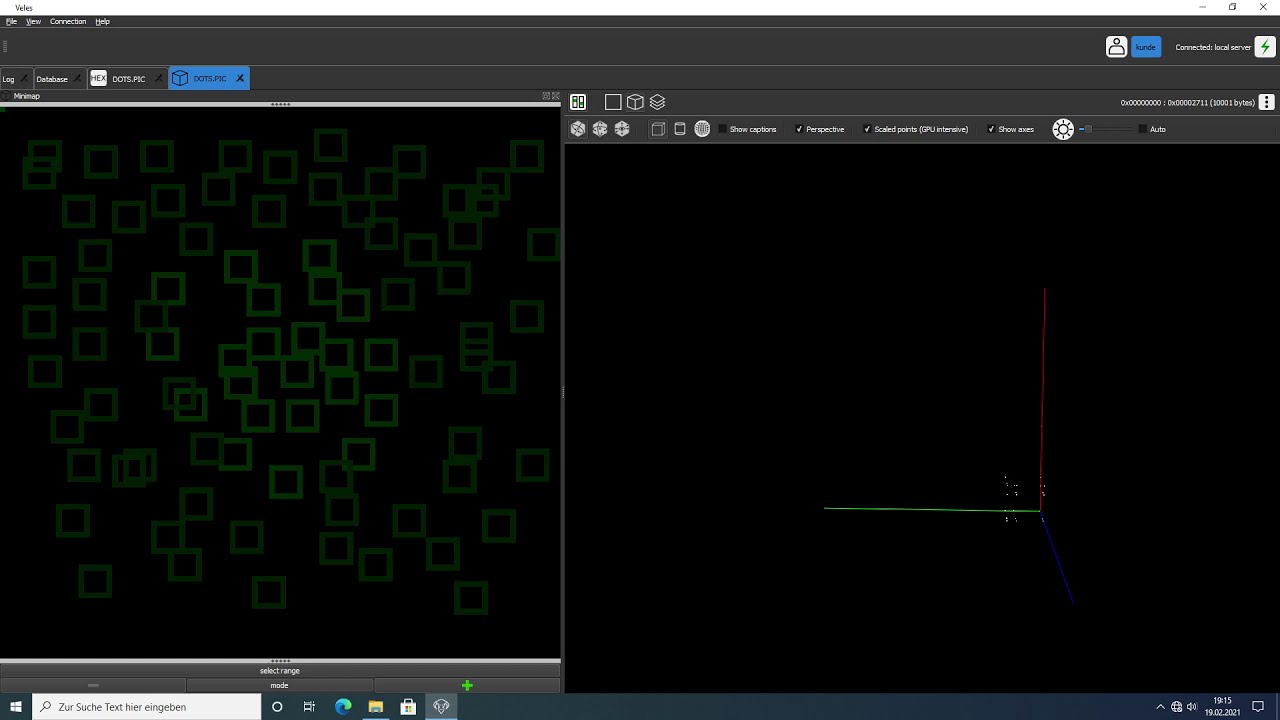Open the Task View taskbar icon

click(309, 706)
